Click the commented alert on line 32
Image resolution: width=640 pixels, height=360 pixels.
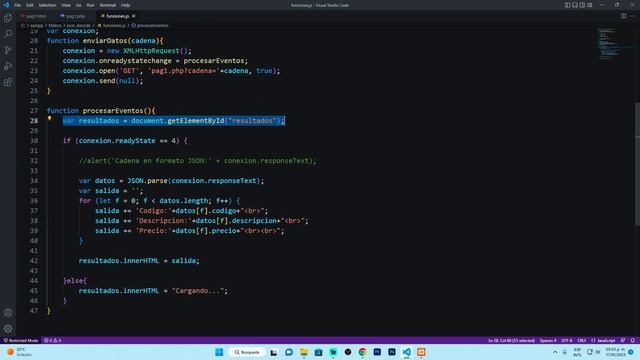(x=198, y=161)
